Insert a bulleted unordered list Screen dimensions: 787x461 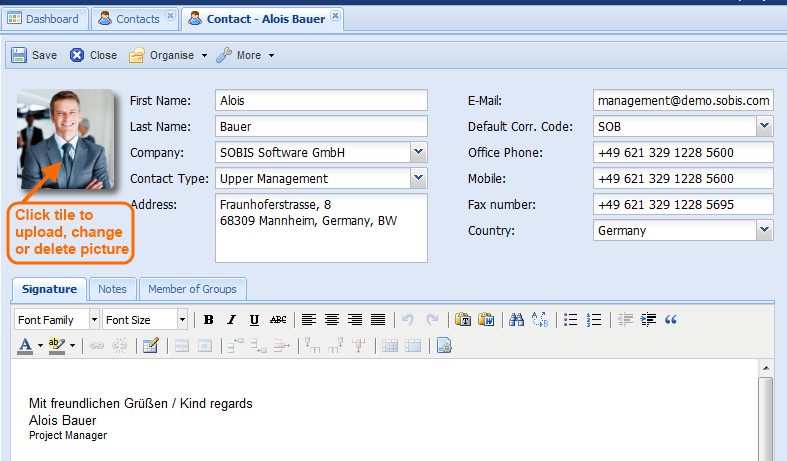point(571,320)
